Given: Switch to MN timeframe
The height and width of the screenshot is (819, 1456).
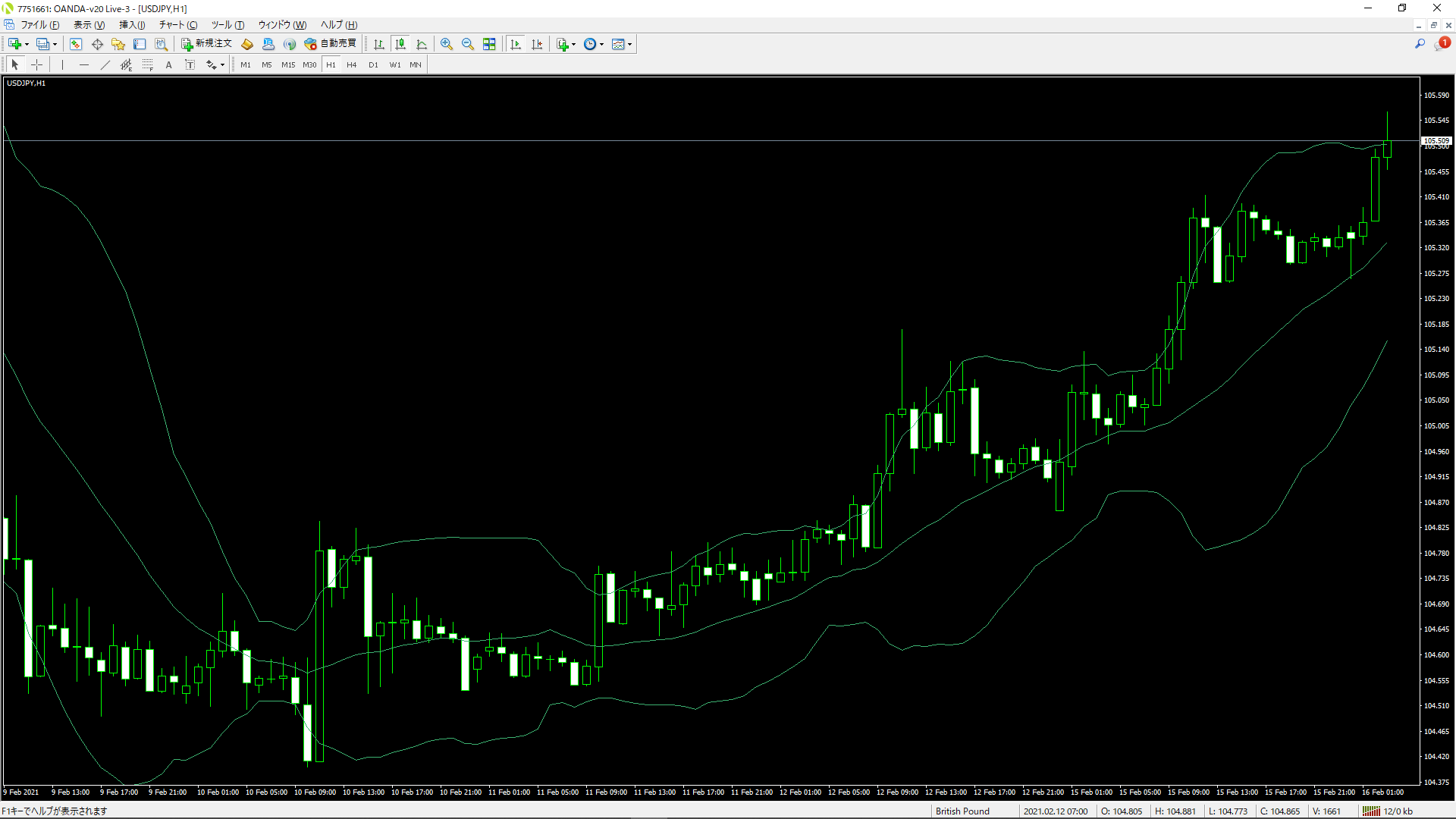Looking at the screenshot, I should (416, 64).
